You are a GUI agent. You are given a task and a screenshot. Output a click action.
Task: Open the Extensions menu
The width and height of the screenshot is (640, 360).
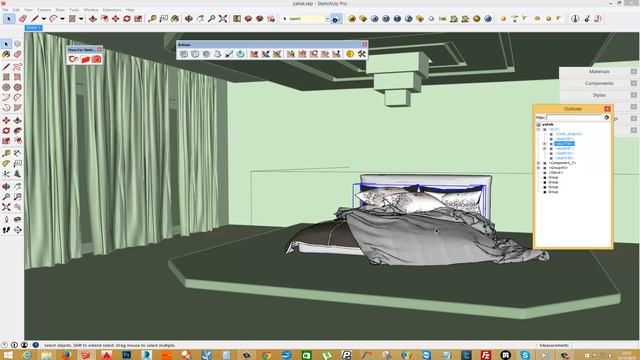click(x=112, y=9)
